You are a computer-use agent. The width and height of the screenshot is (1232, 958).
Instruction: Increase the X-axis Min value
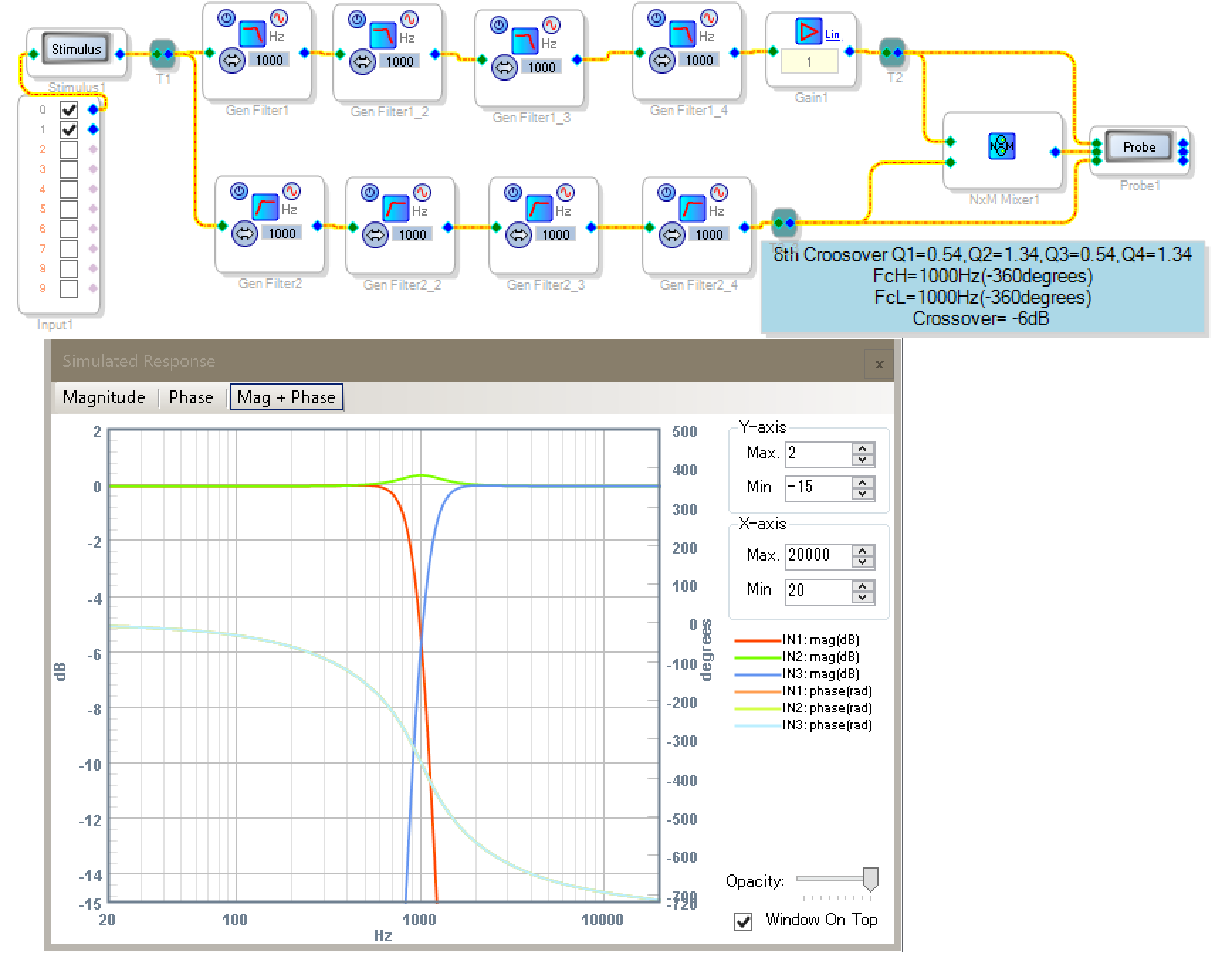862,585
